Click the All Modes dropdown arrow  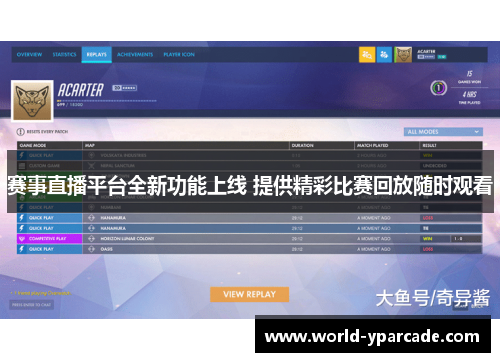tap(477, 132)
